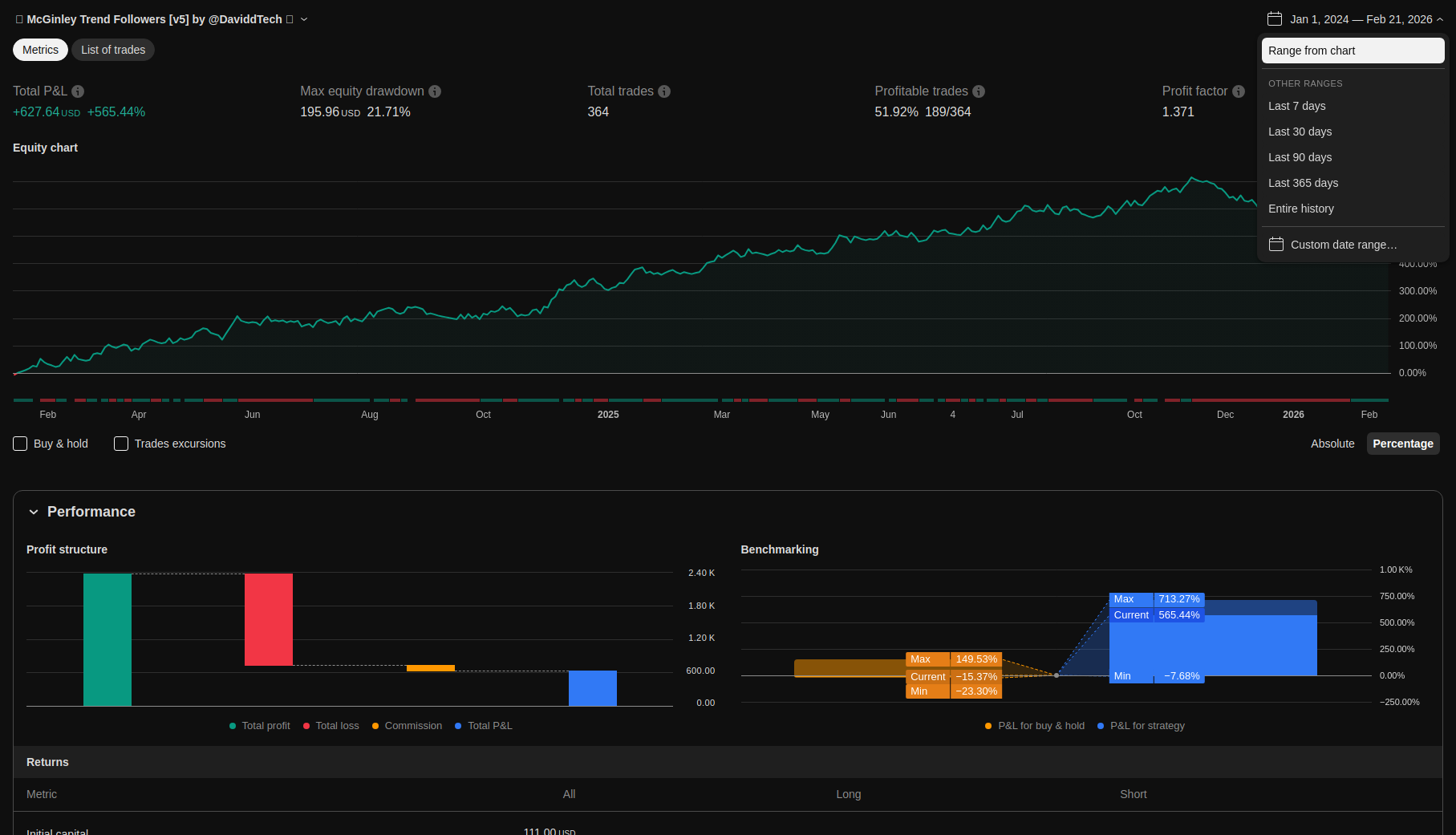Screen dimensions: 1456x835
Task: Click info icon next to Total trades
Action: tap(664, 91)
